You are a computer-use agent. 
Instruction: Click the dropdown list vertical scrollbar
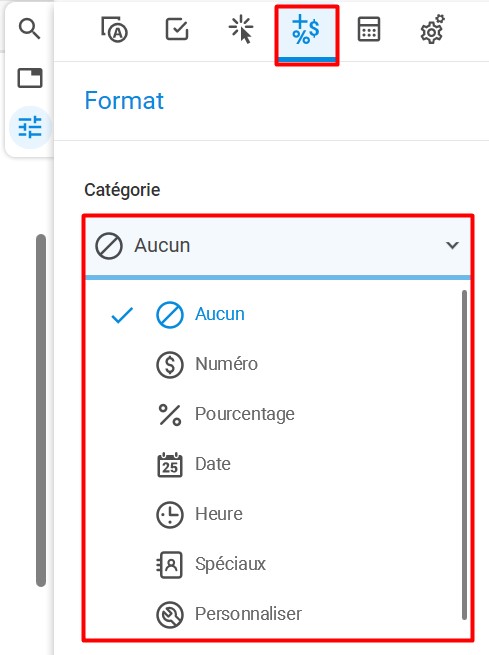click(x=464, y=455)
